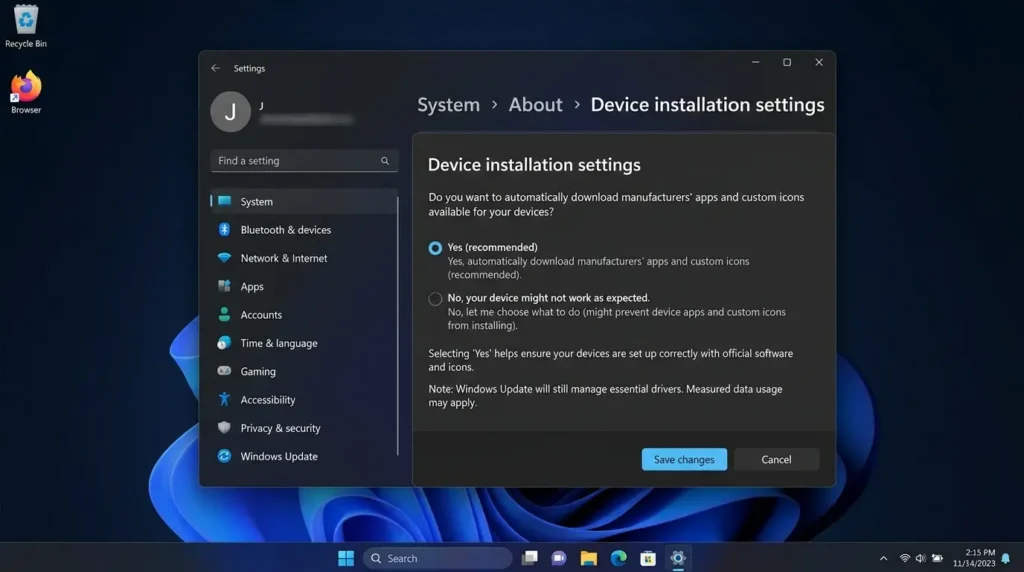Image resolution: width=1024 pixels, height=572 pixels.
Task: Click the magnifier icon in Find a setting
Action: point(385,161)
